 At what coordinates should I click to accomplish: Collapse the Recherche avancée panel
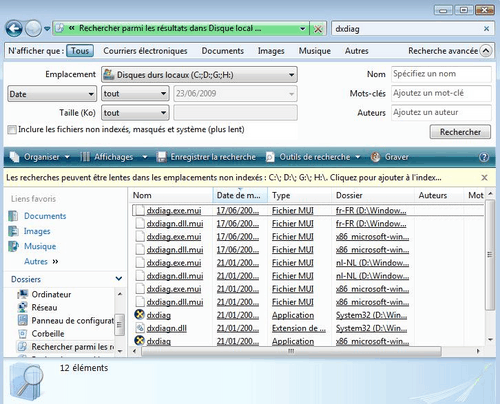tap(486, 51)
